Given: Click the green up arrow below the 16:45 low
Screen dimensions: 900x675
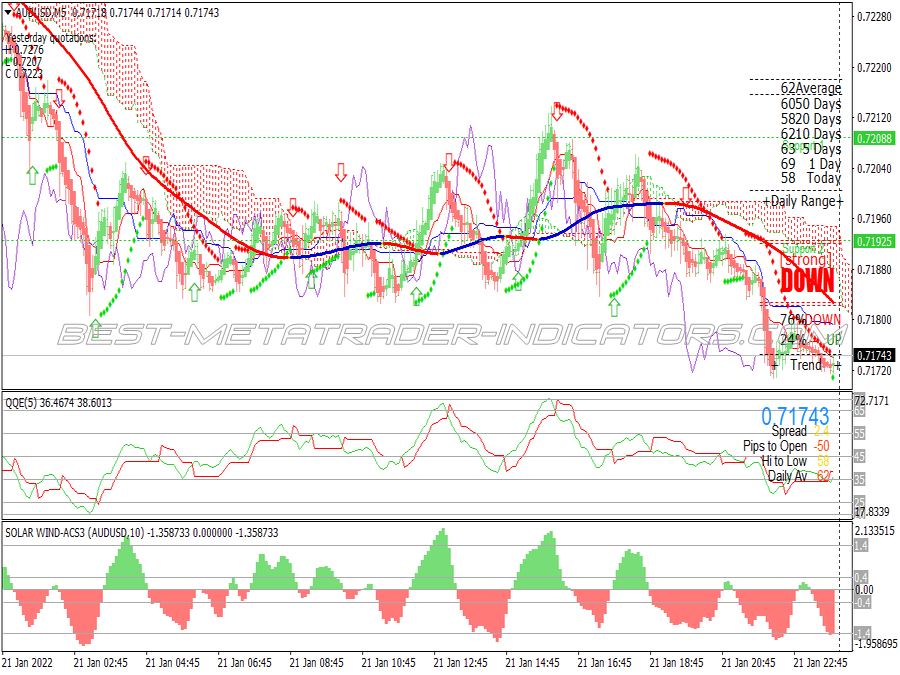Looking at the screenshot, I should (x=614, y=307).
